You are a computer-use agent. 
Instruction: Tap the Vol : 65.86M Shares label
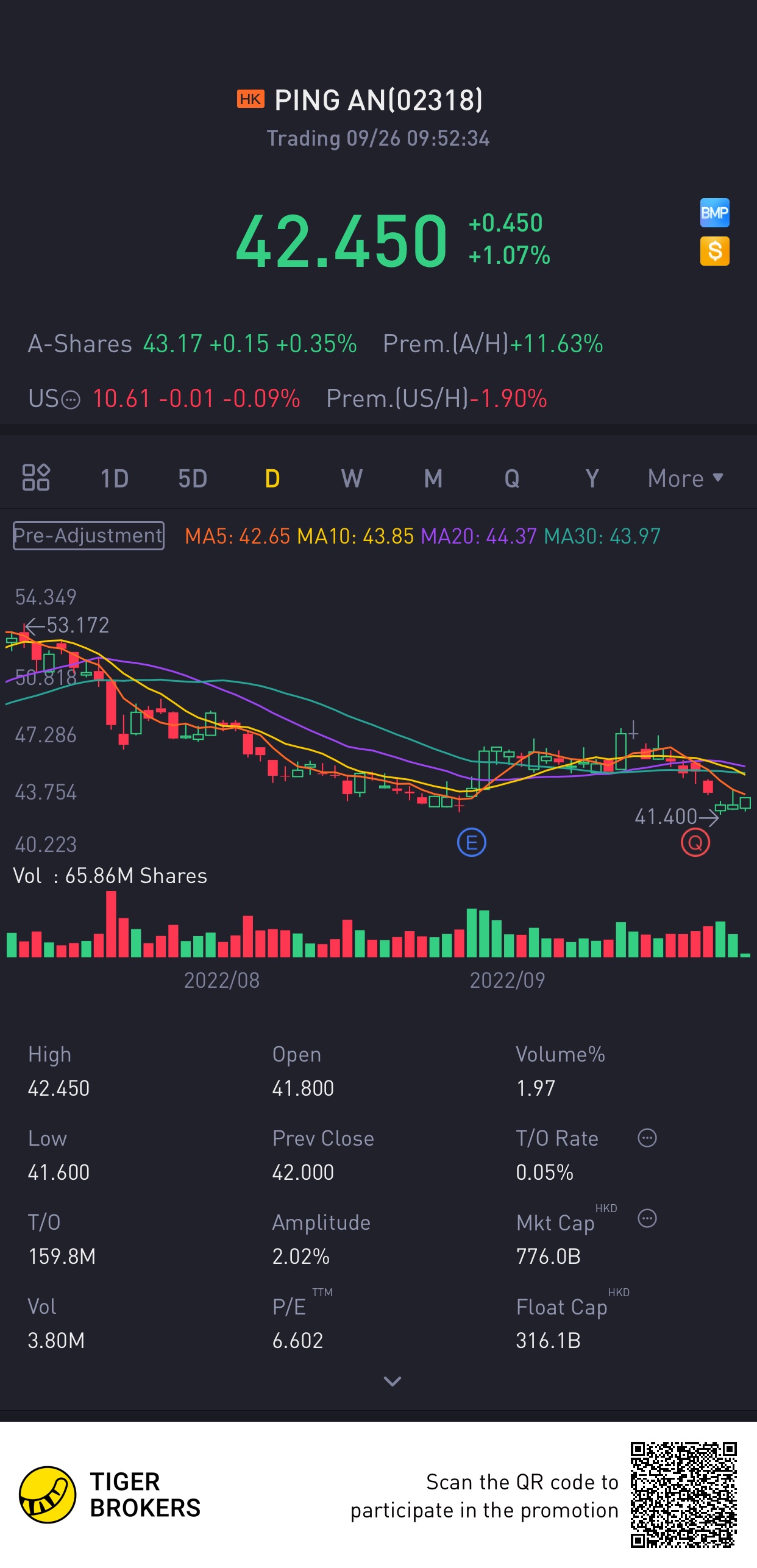[x=110, y=876]
